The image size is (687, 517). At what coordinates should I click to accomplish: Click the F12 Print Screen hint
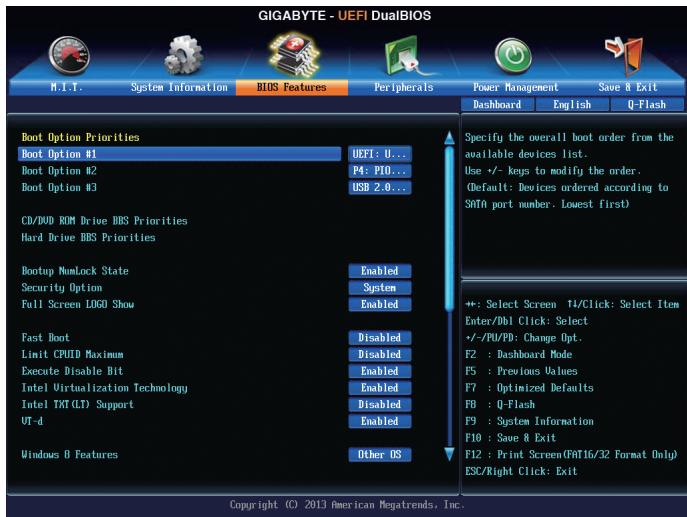(x=571, y=454)
